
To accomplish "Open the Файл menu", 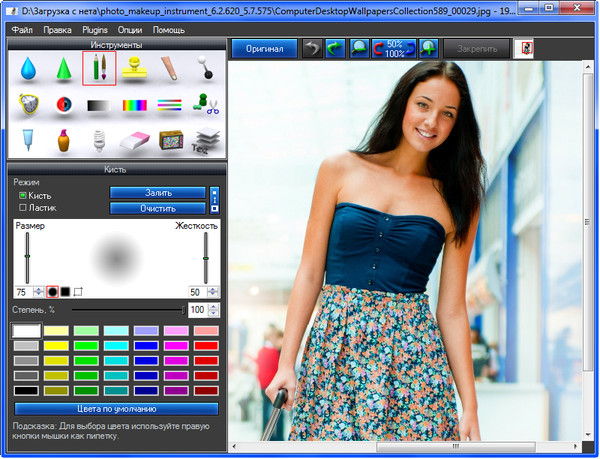I will click(23, 30).
